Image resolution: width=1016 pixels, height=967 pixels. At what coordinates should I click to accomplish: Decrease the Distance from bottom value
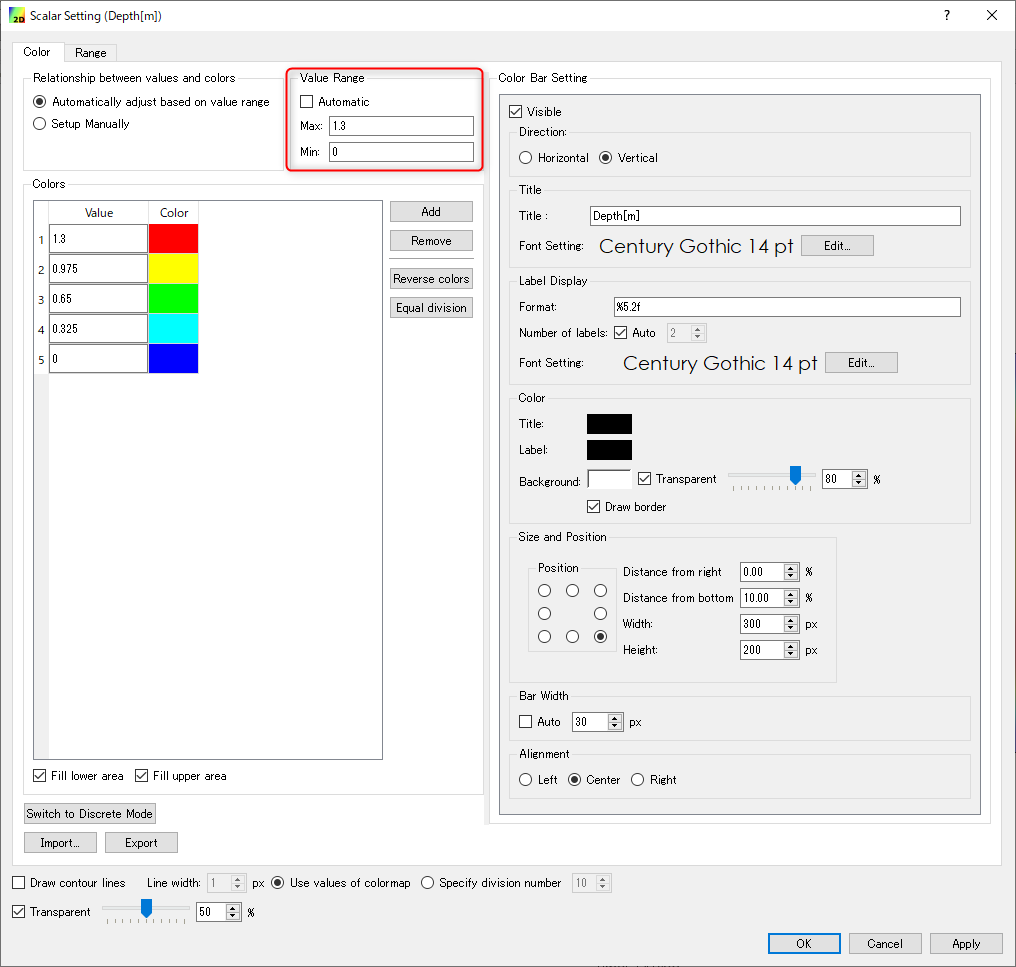tap(792, 602)
